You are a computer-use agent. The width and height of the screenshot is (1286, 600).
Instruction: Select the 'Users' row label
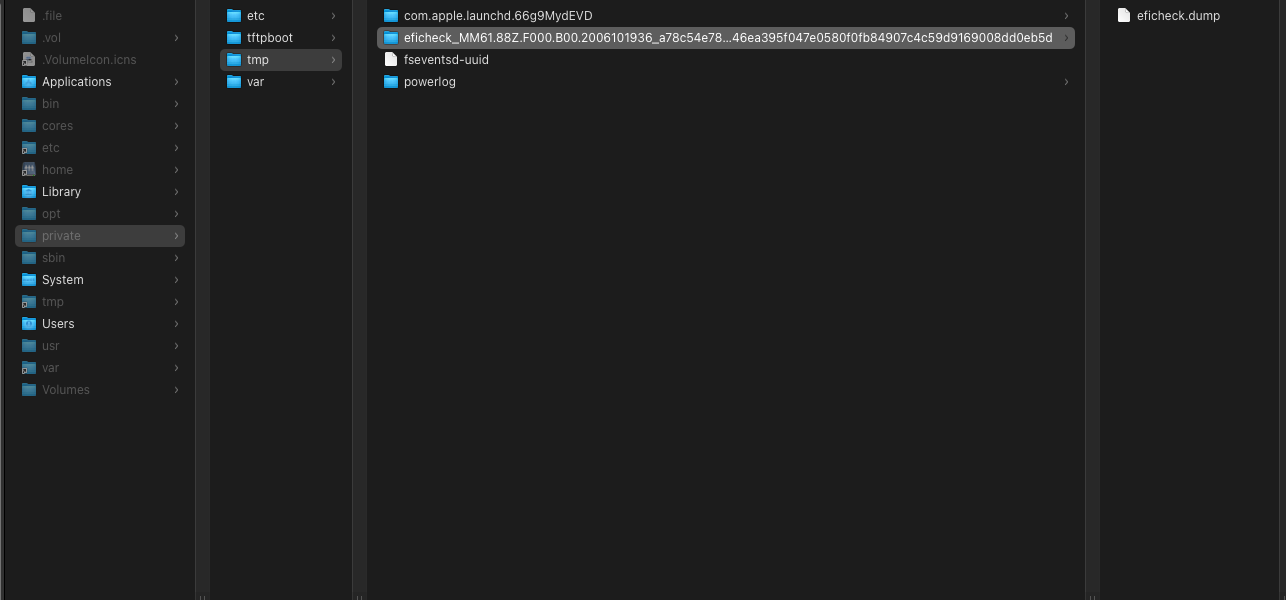(x=58, y=324)
